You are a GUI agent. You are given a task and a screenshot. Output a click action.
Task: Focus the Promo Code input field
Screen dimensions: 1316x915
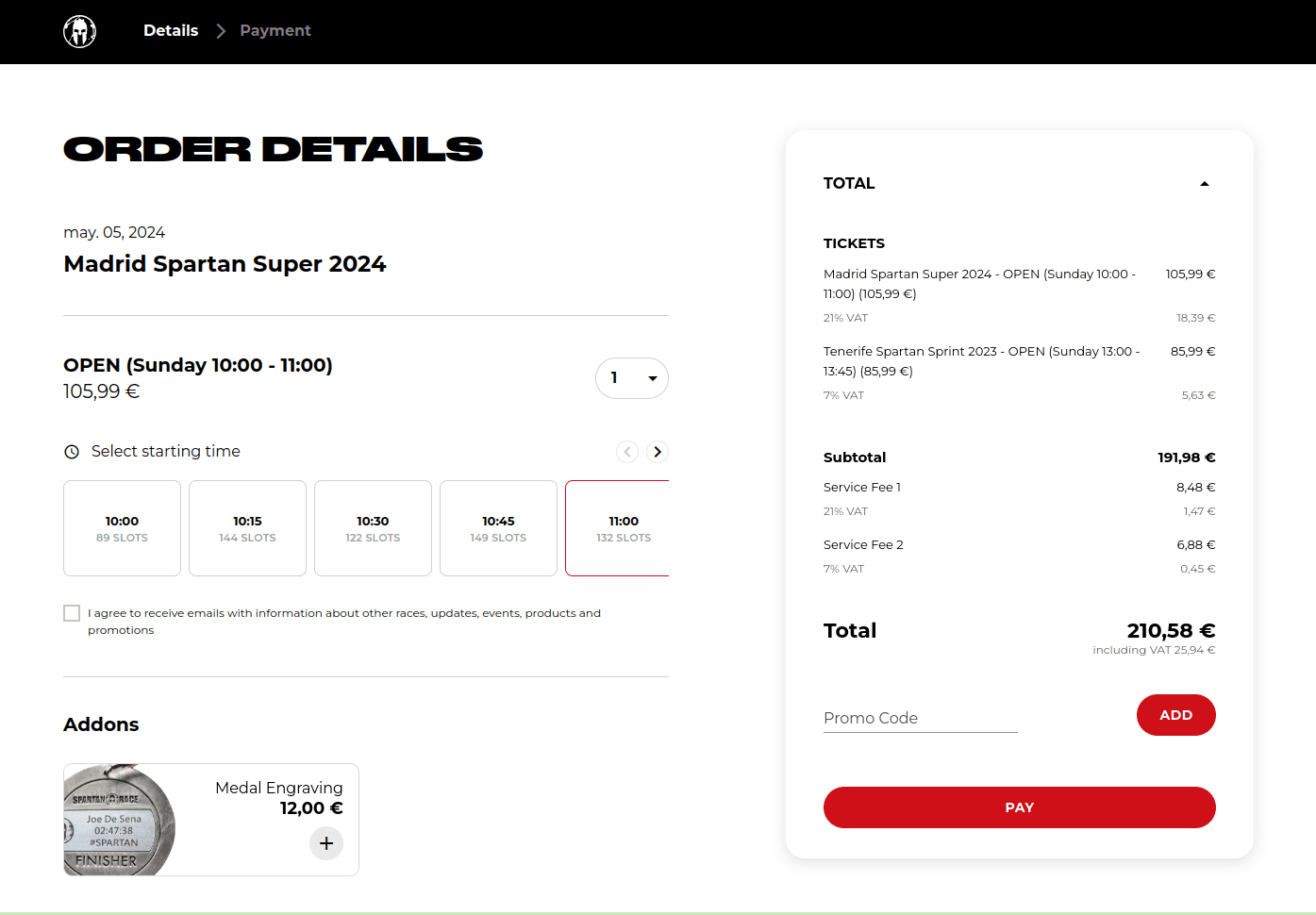[x=921, y=718]
